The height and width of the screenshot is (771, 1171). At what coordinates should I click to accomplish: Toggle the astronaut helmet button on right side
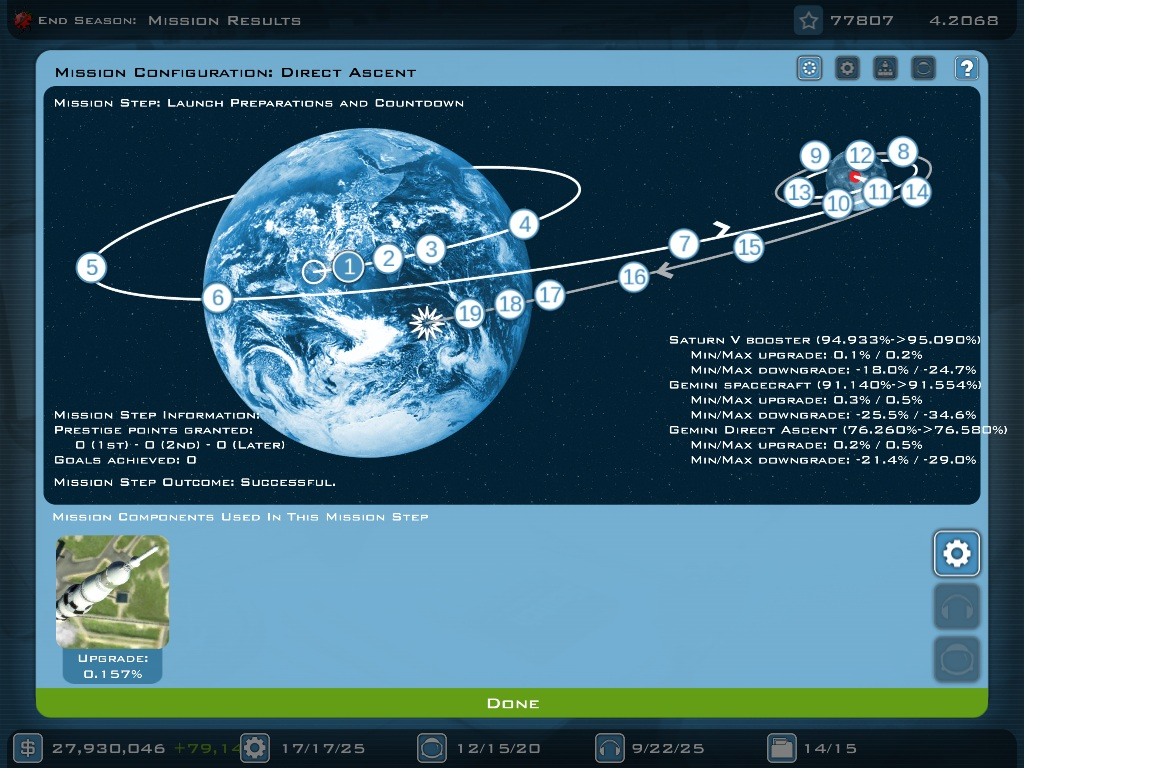click(x=957, y=660)
